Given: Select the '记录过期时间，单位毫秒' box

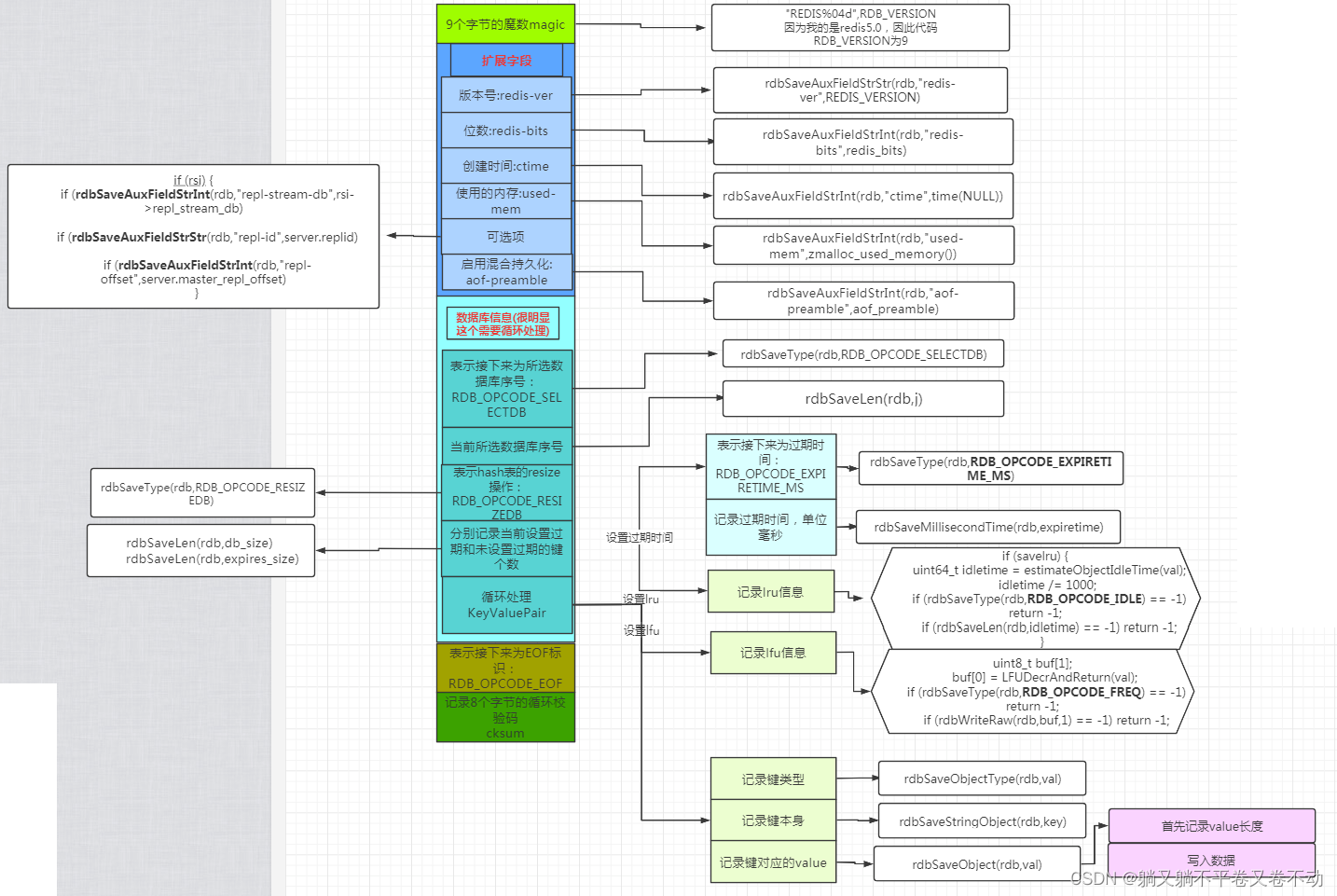Looking at the screenshot, I should coord(771,528).
